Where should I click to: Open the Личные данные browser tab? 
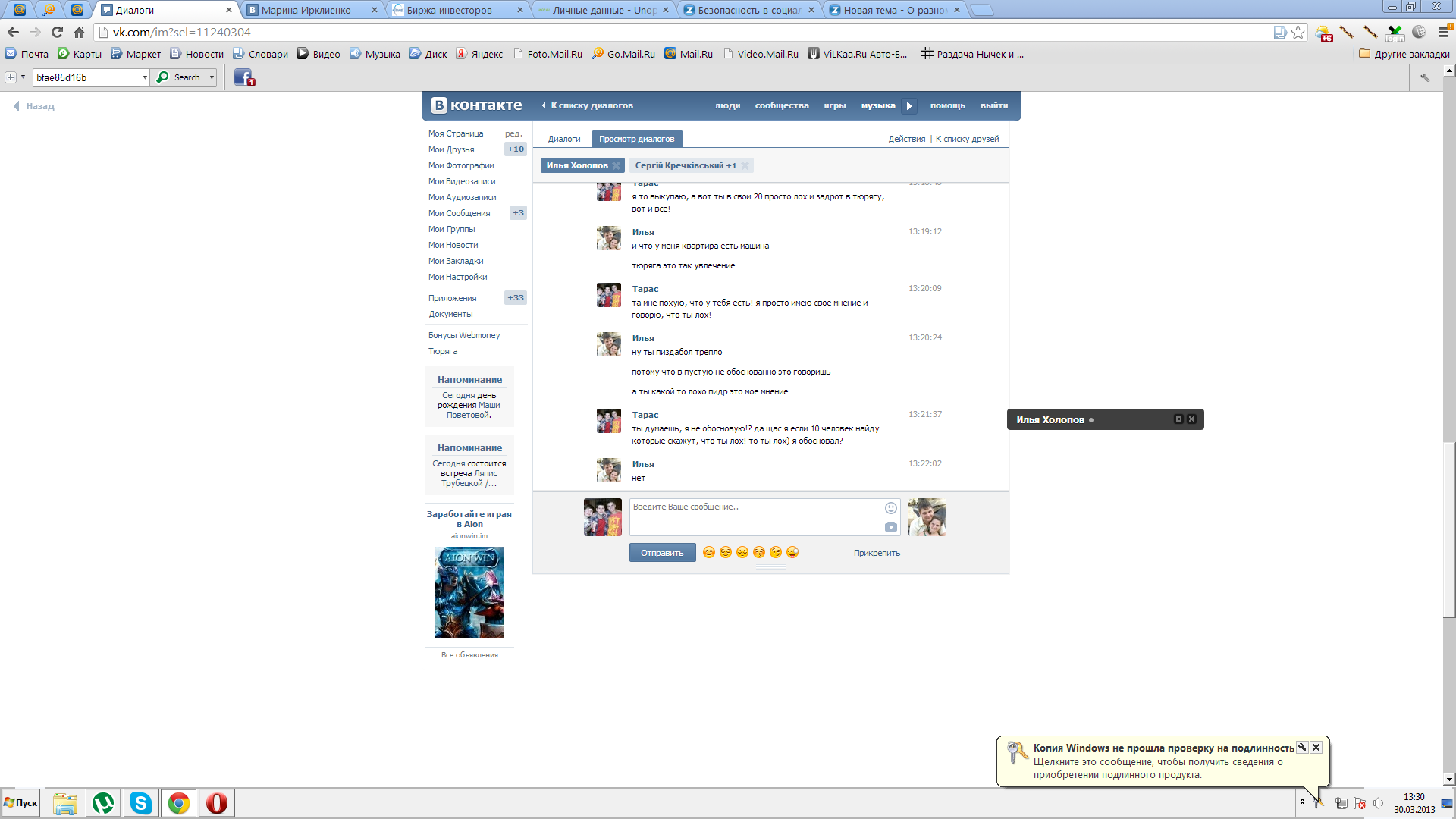coord(604,10)
